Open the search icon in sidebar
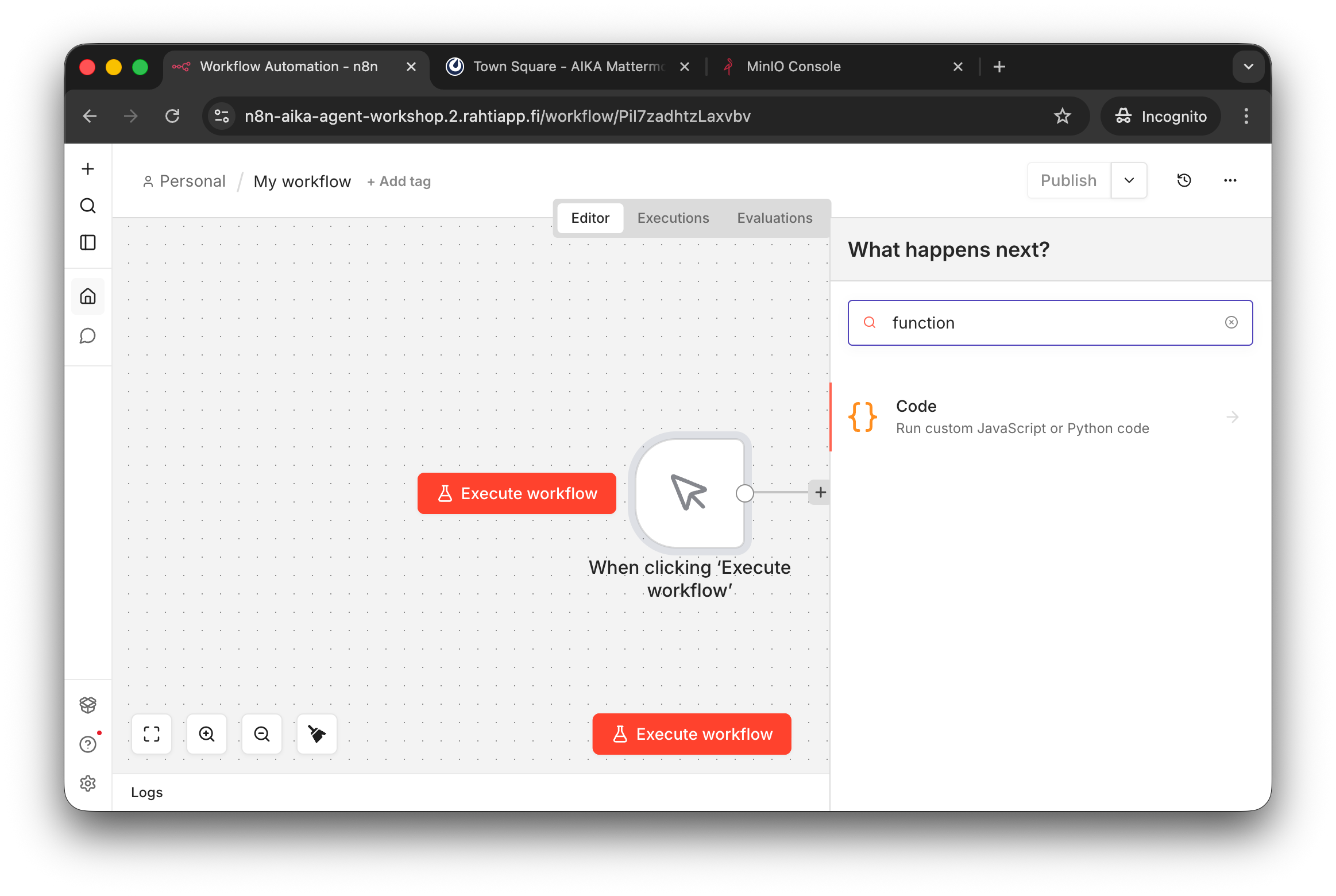This screenshot has width=1336, height=896. pyautogui.click(x=88, y=206)
